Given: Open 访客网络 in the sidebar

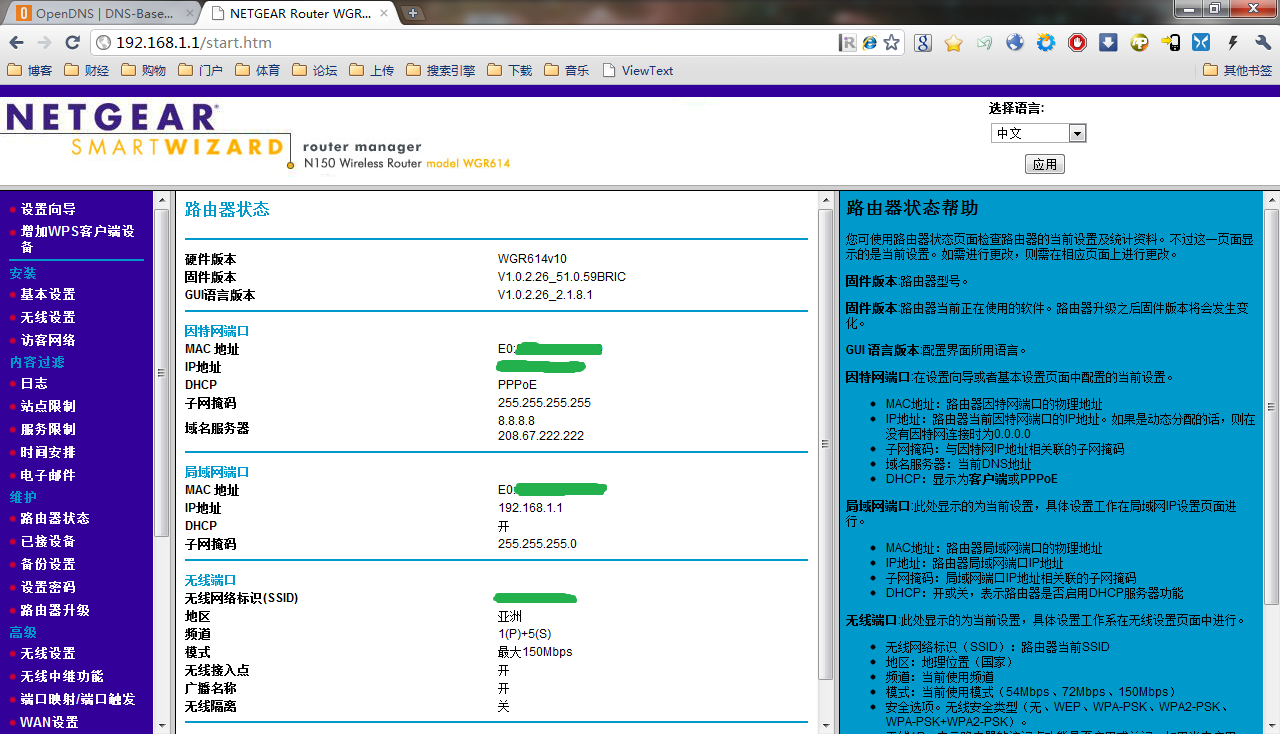Looking at the screenshot, I should tap(48, 340).
